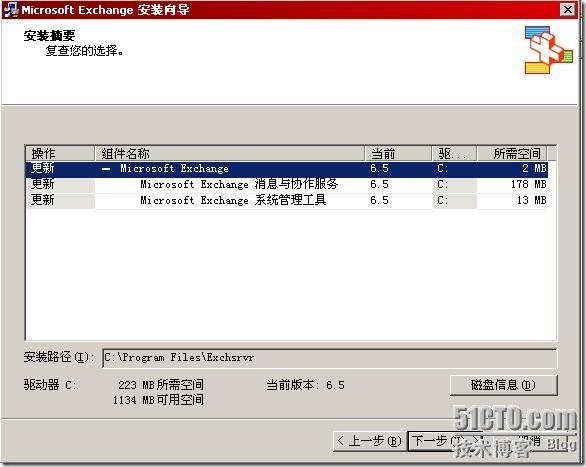
Task: Click the 178 MB space value
Action: tap(528, 185)
